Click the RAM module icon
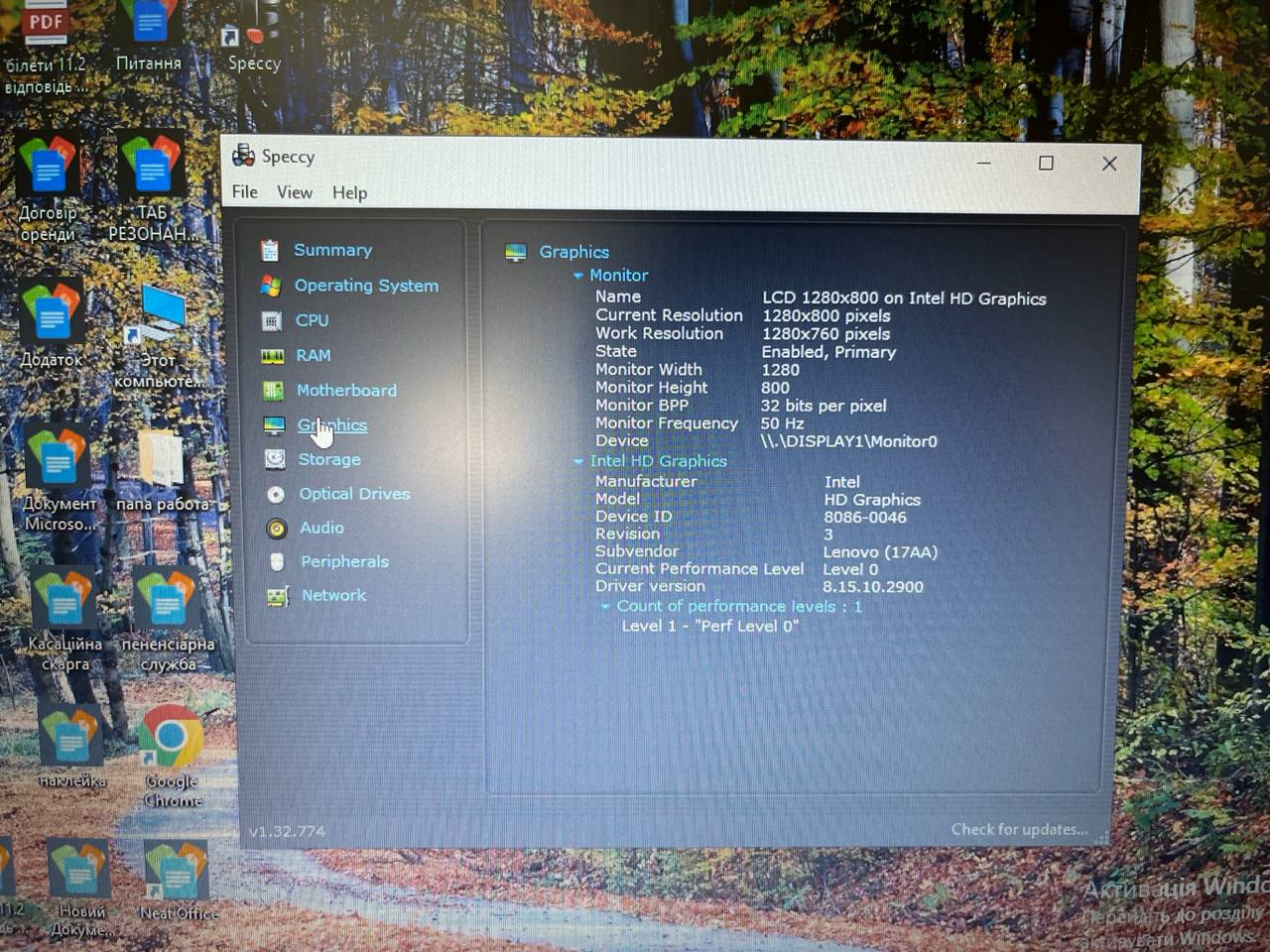The width and height of the screenshot is (1270, 952). 272,356
